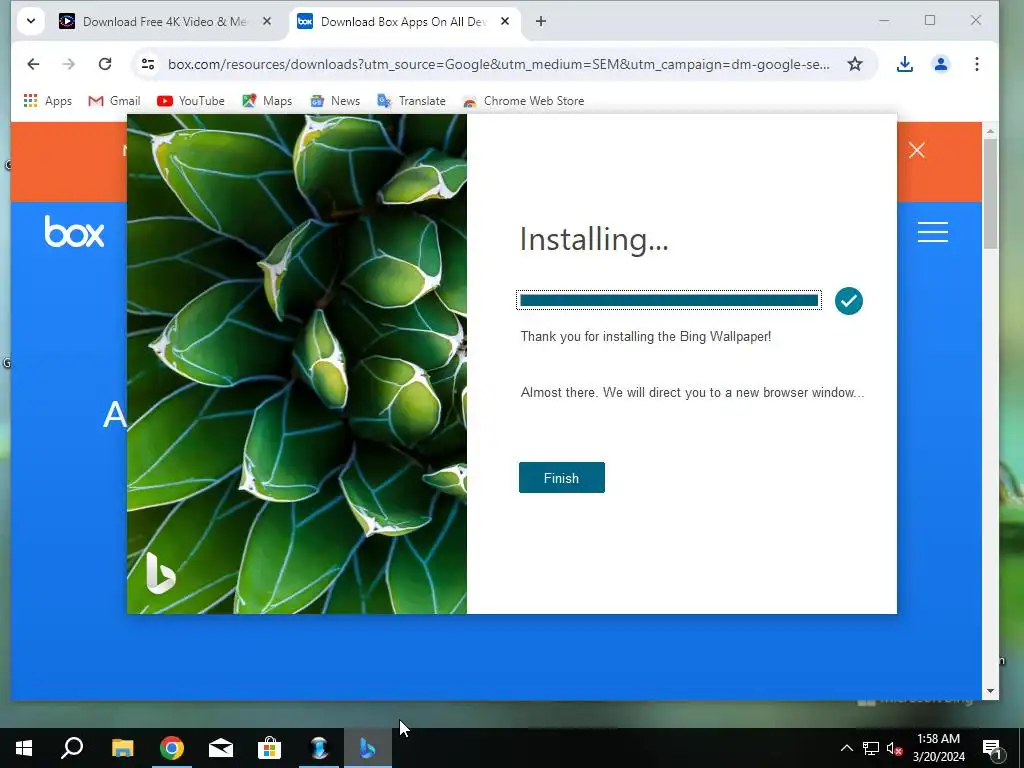Screen dimensions: 1024x768
Task: Click the box.com URL address bar
Action: 499,64
